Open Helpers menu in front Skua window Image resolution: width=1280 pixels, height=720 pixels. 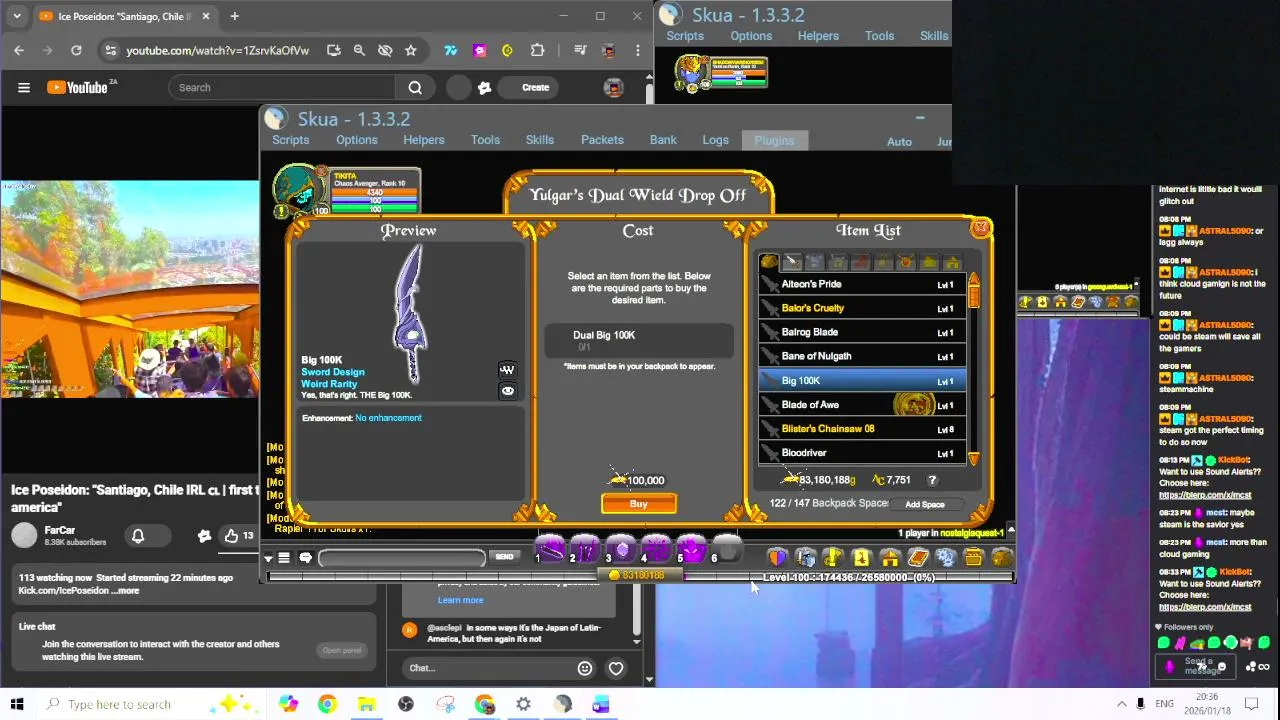click(x=424, y=140)
